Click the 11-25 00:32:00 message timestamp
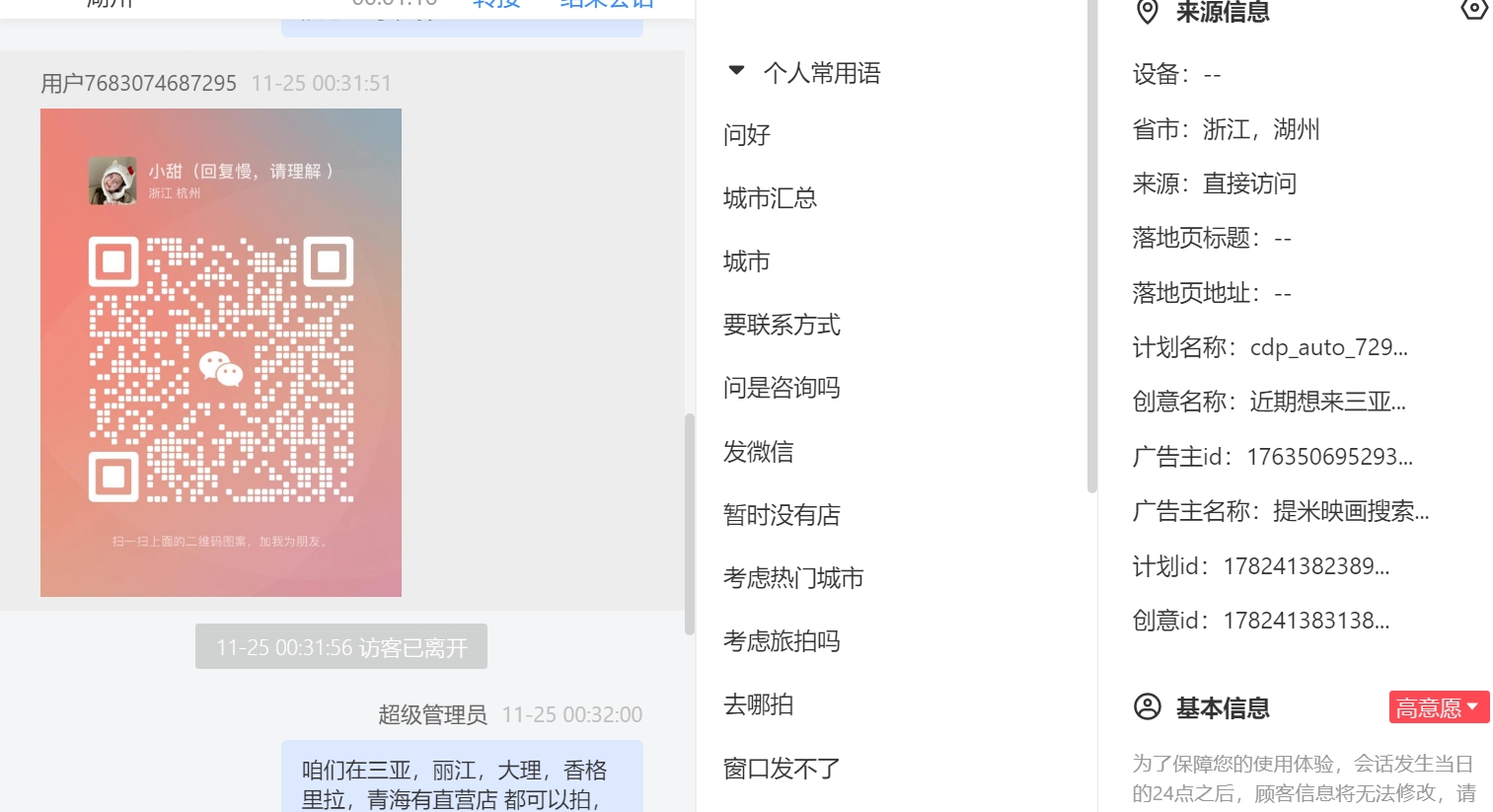The image size is (1493, 812). [572, 715]
